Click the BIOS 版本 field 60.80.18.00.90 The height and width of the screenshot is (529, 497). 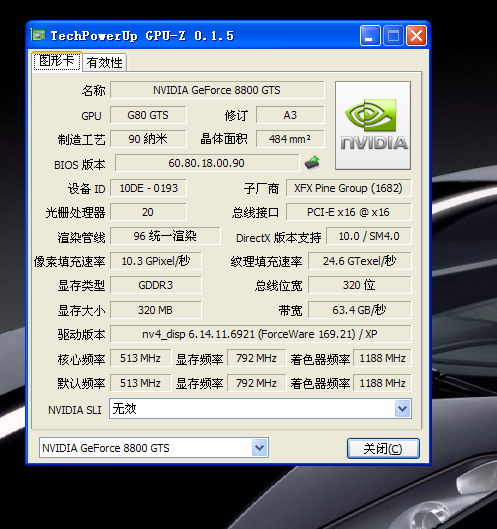coord(206,163)
